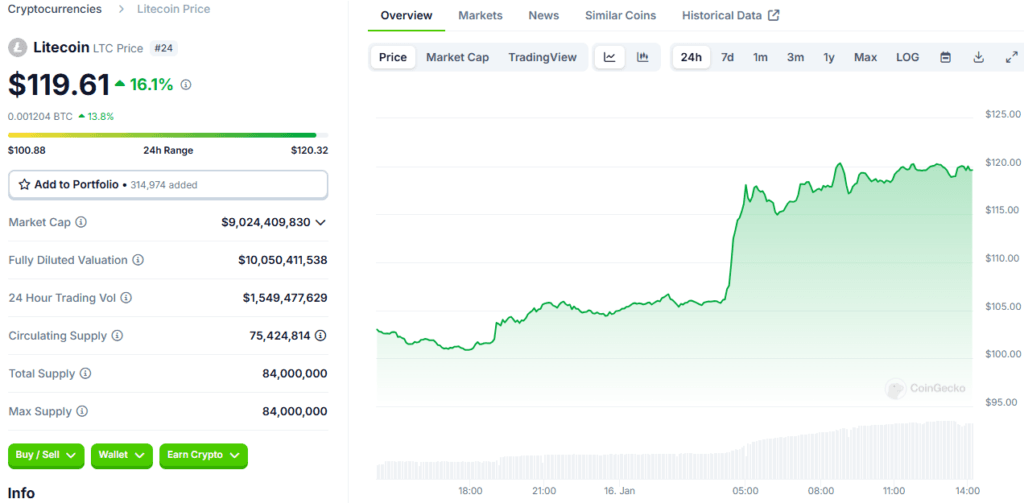Switch to line chart icon

tap(609, 57)
